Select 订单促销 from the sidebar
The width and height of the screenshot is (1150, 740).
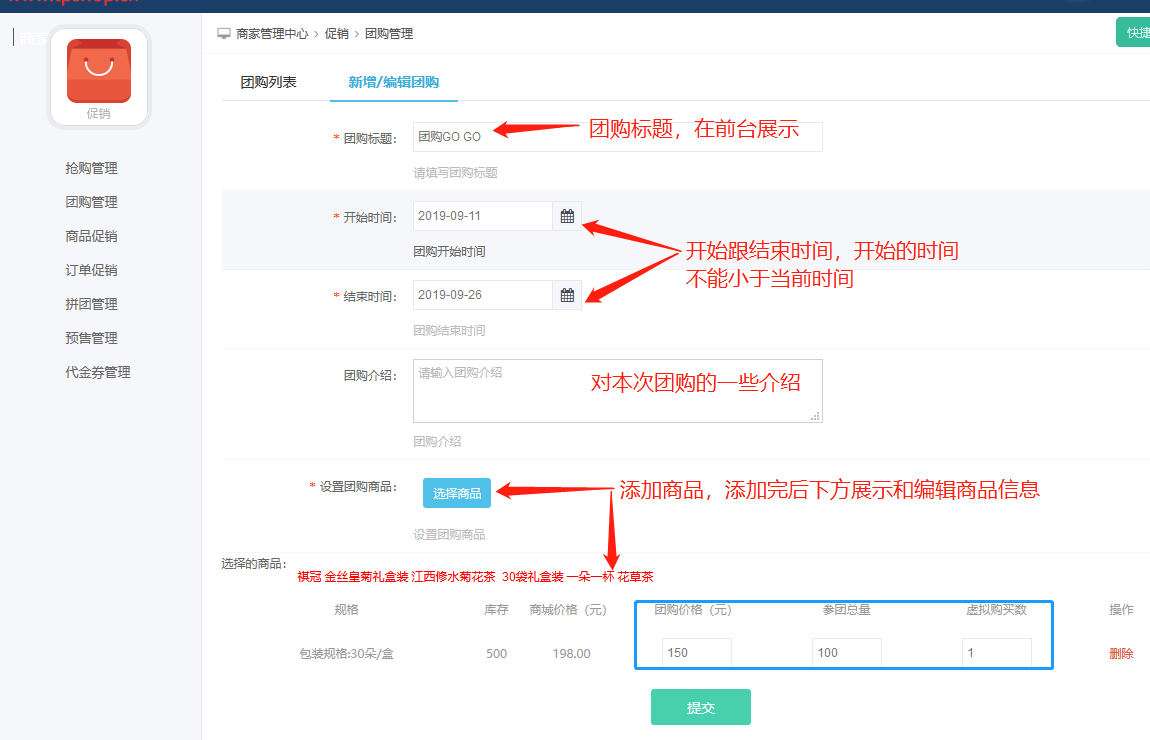91,270
